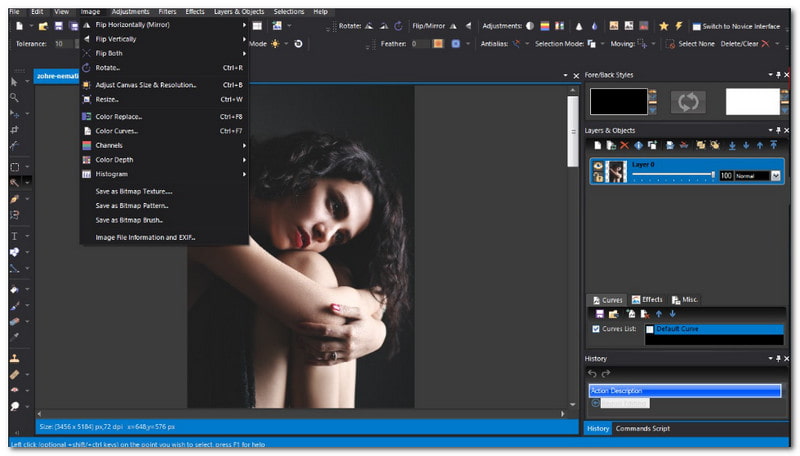Toggle Layer 0 visibility eye icon
Image resolution: width=800 pixels, height=456 pixels.
click(x=598, y=166)
